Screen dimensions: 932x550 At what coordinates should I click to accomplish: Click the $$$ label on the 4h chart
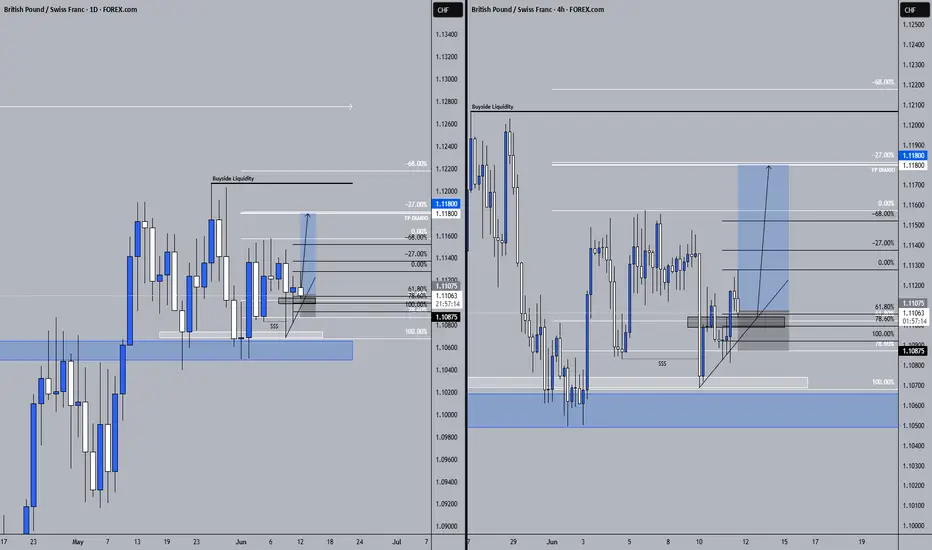pyautogui.click(x=662, y=363)
